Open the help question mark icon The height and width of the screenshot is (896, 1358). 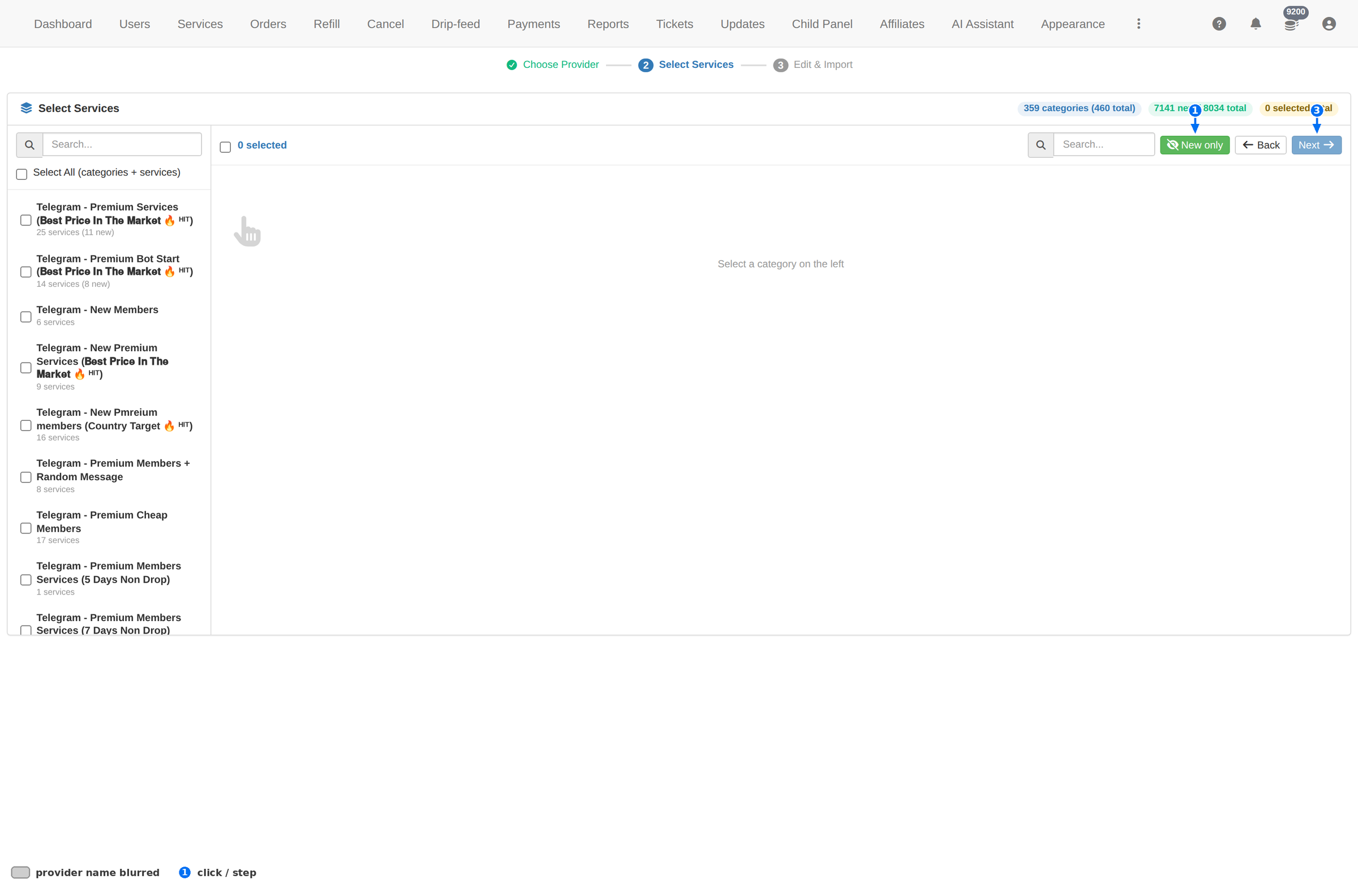(x=1219, y=24)
